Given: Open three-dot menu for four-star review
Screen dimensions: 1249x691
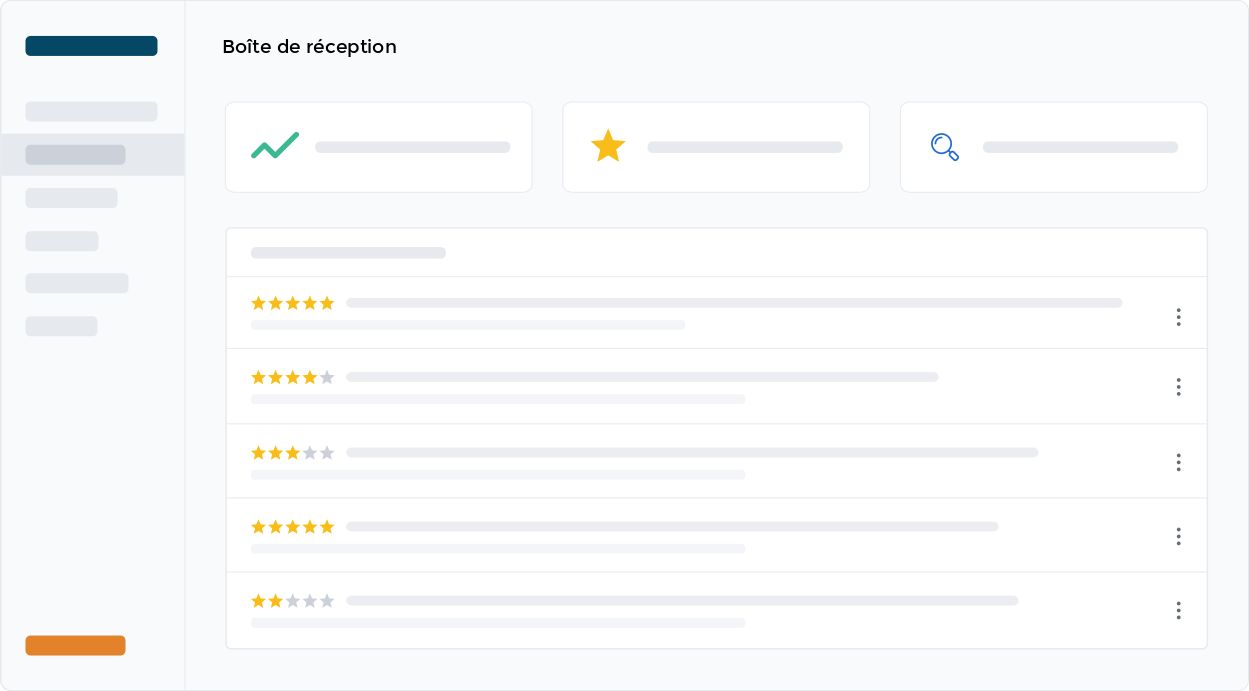Looking at the screenshot, I should [x=1178, y=387].
